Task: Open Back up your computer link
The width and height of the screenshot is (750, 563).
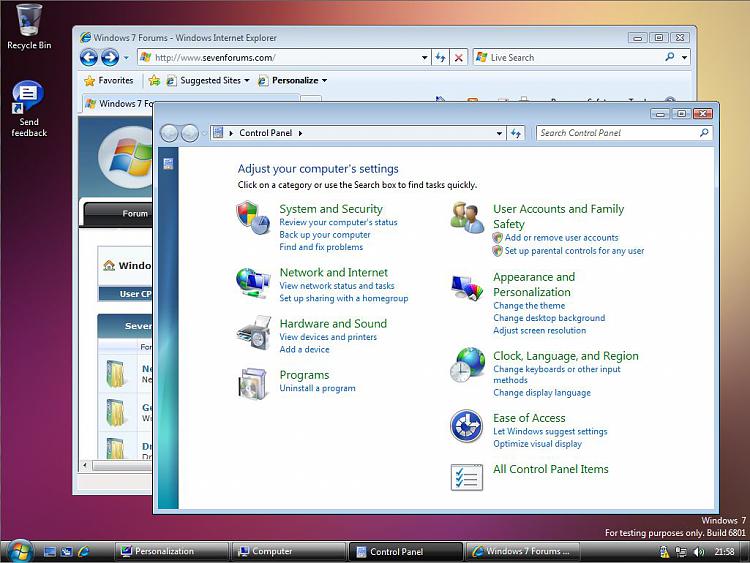Action: tap(325, 235)
